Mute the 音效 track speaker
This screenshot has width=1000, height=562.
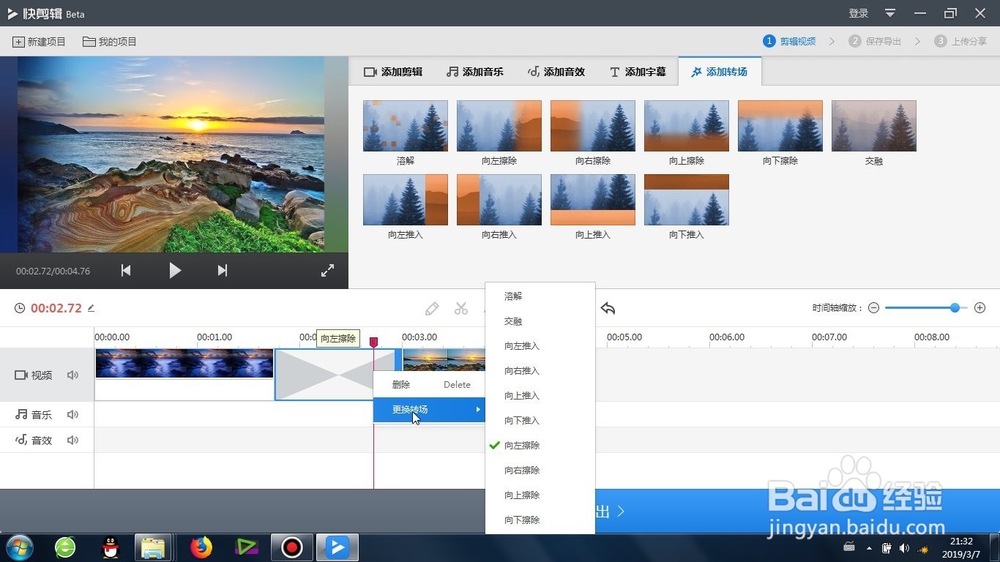coord(73,440)
